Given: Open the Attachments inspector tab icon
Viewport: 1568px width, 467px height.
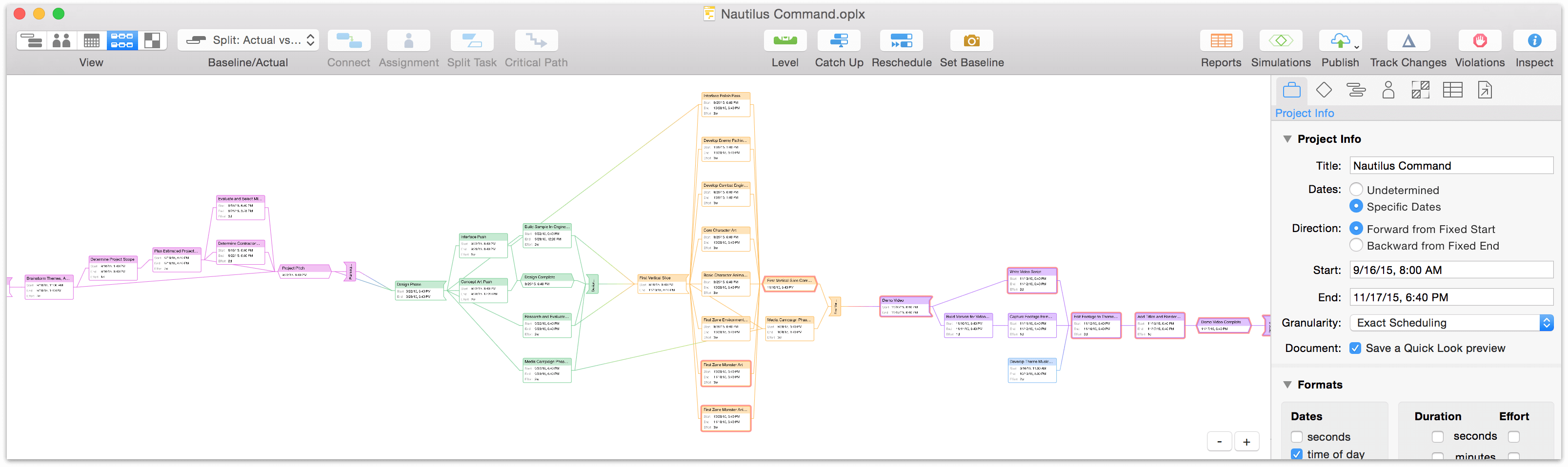Looking at the screenshot, I should [x=1485, y=90].
